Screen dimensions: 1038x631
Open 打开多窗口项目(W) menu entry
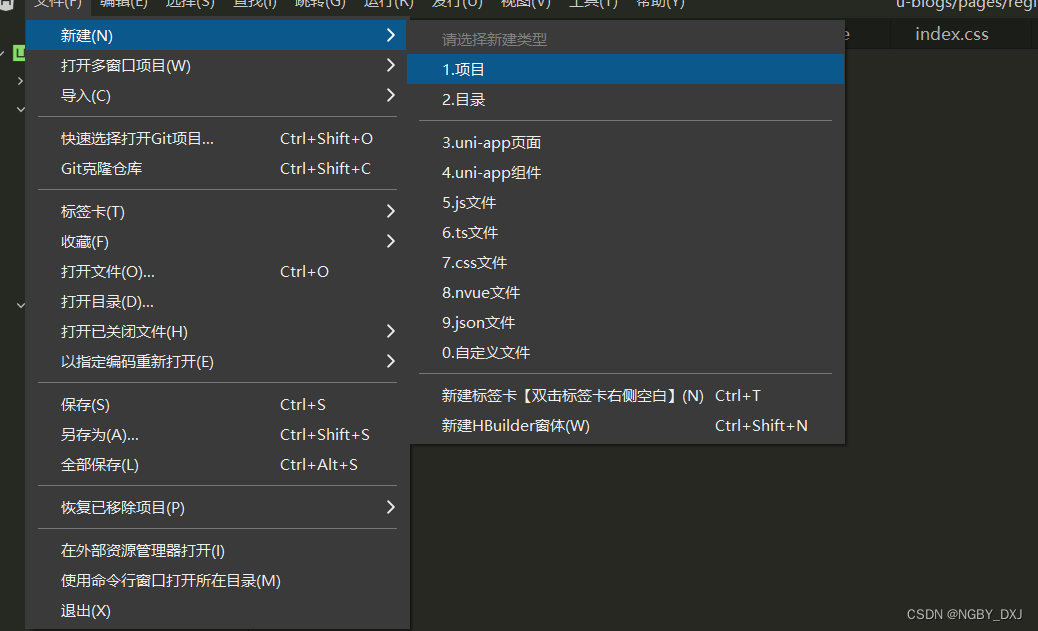tap(216, 66)
